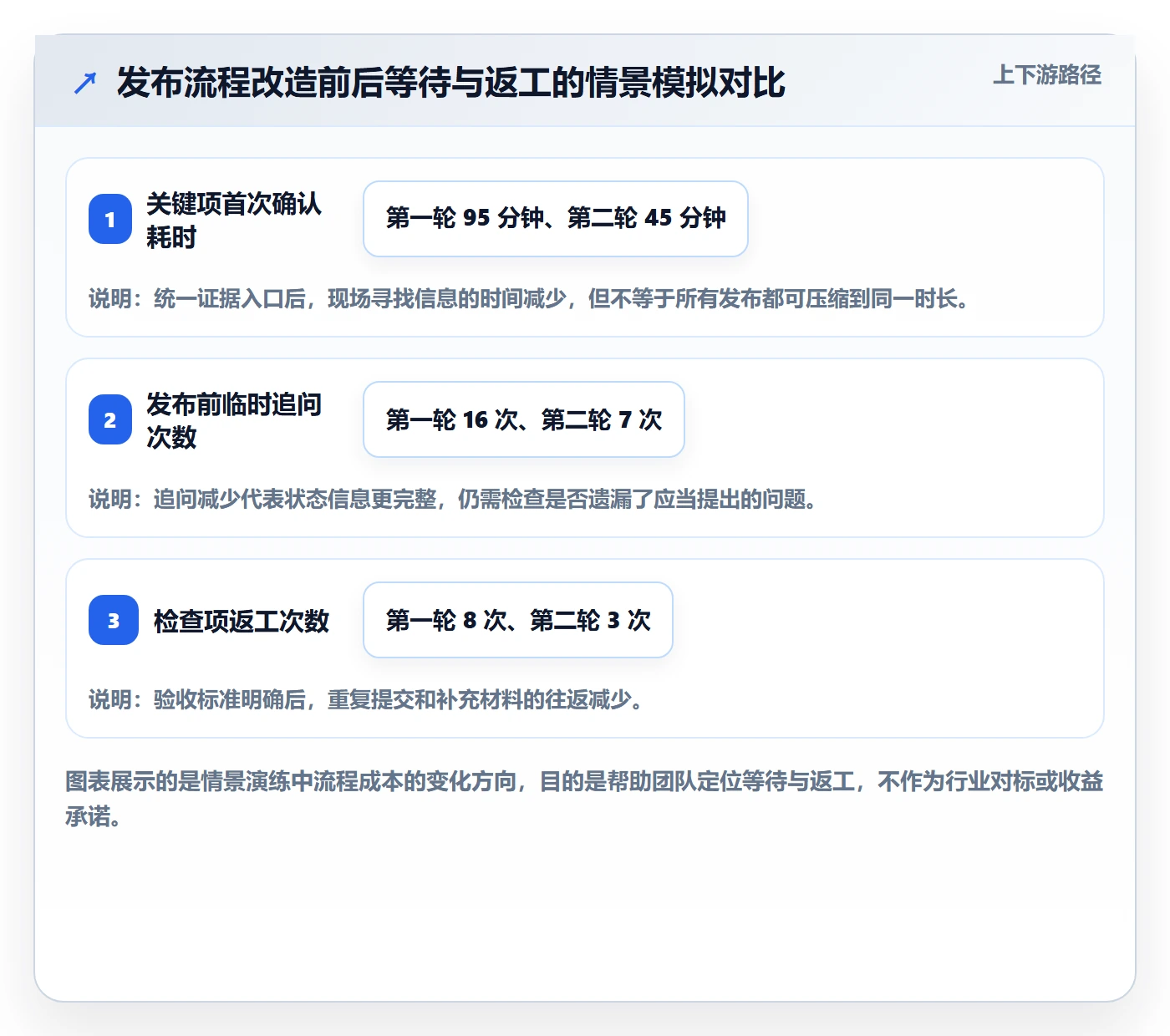This screenshot has width=1170, height=1036.
Task: Click the note starting 说明：验收标准明确后
Action: [366, 700]
